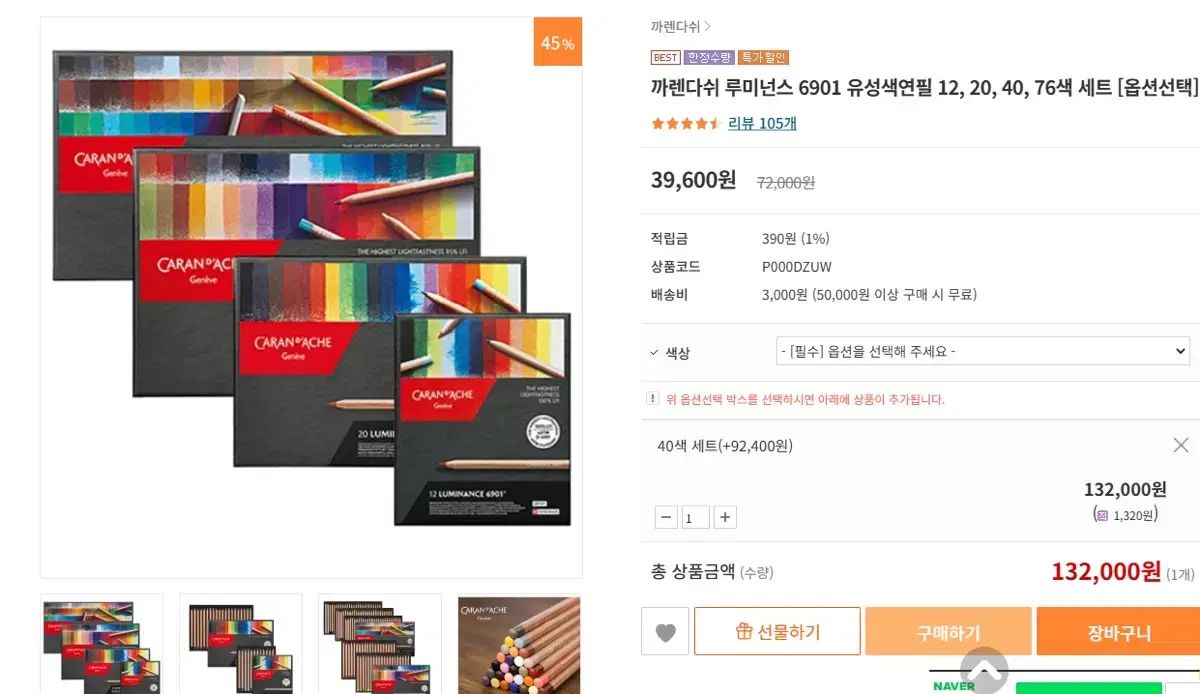Viewport: 1200px width, 694px height.
Task: Click the five-star rating icons
Action: (x=686, y=124)
